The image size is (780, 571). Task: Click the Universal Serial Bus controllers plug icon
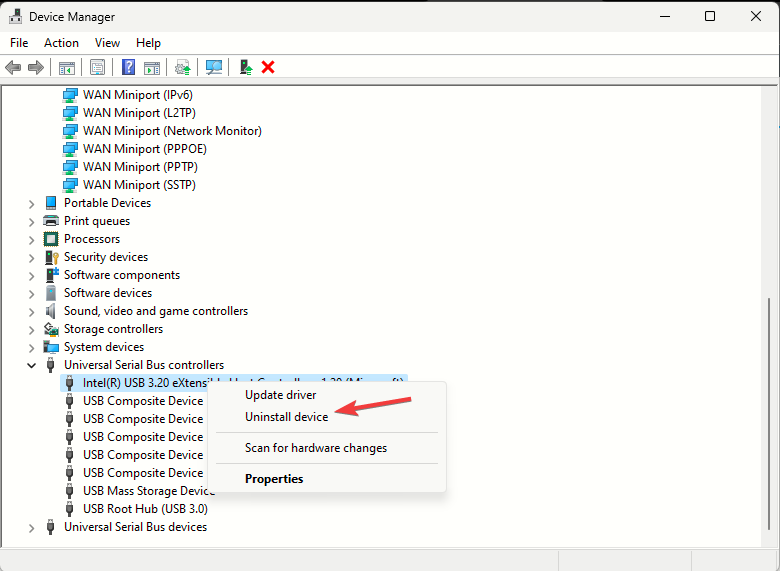point(50,365)
